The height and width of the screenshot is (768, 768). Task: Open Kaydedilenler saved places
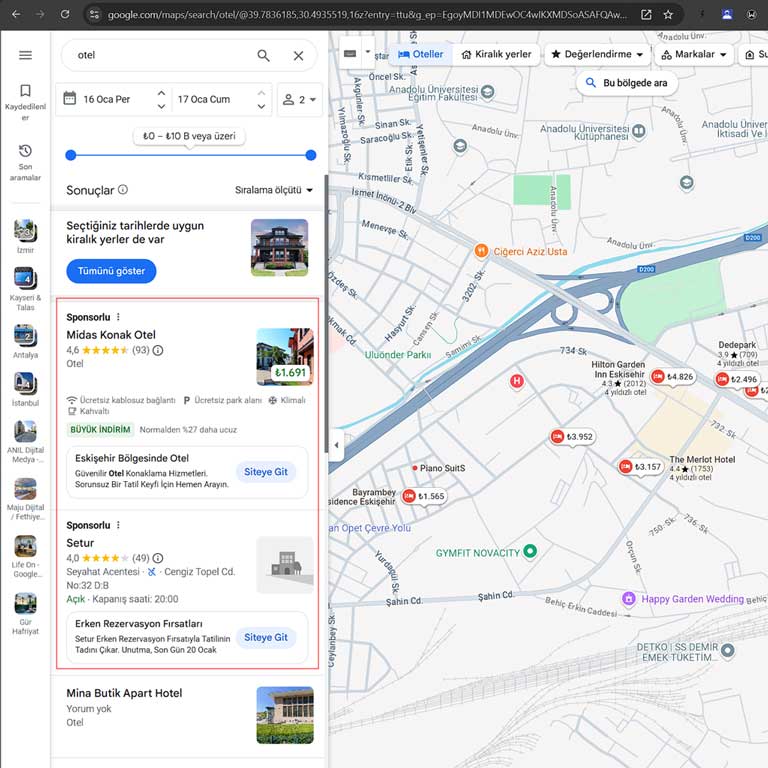point(25,103)
